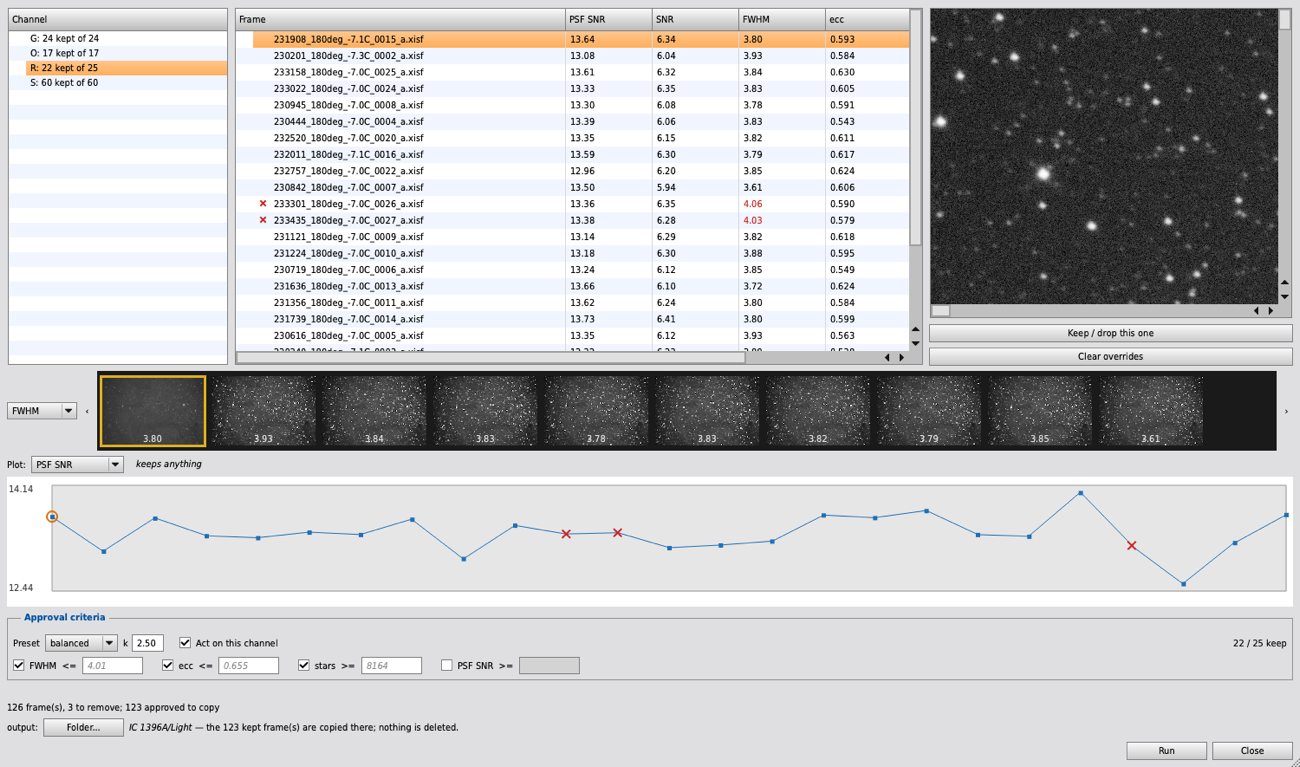Enable the PSF SNR criterion checkbox
Viewport: 1300px width, 767px height.
coord(447,666)
